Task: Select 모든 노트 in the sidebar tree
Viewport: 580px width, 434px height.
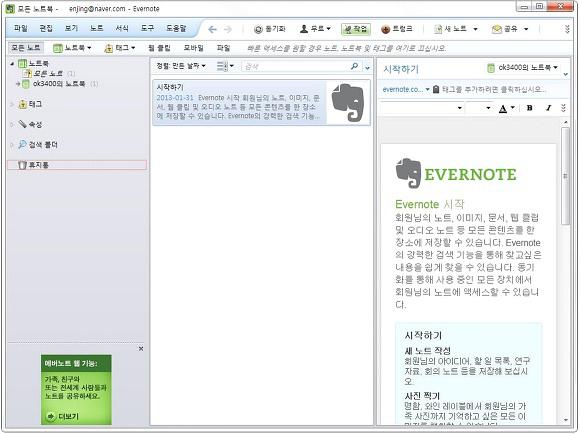Action: tap(48, 74)
